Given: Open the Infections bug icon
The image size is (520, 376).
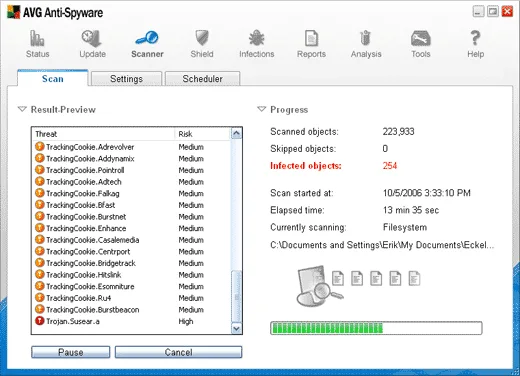Looking at the screenshot, I should tap(257, 38).
